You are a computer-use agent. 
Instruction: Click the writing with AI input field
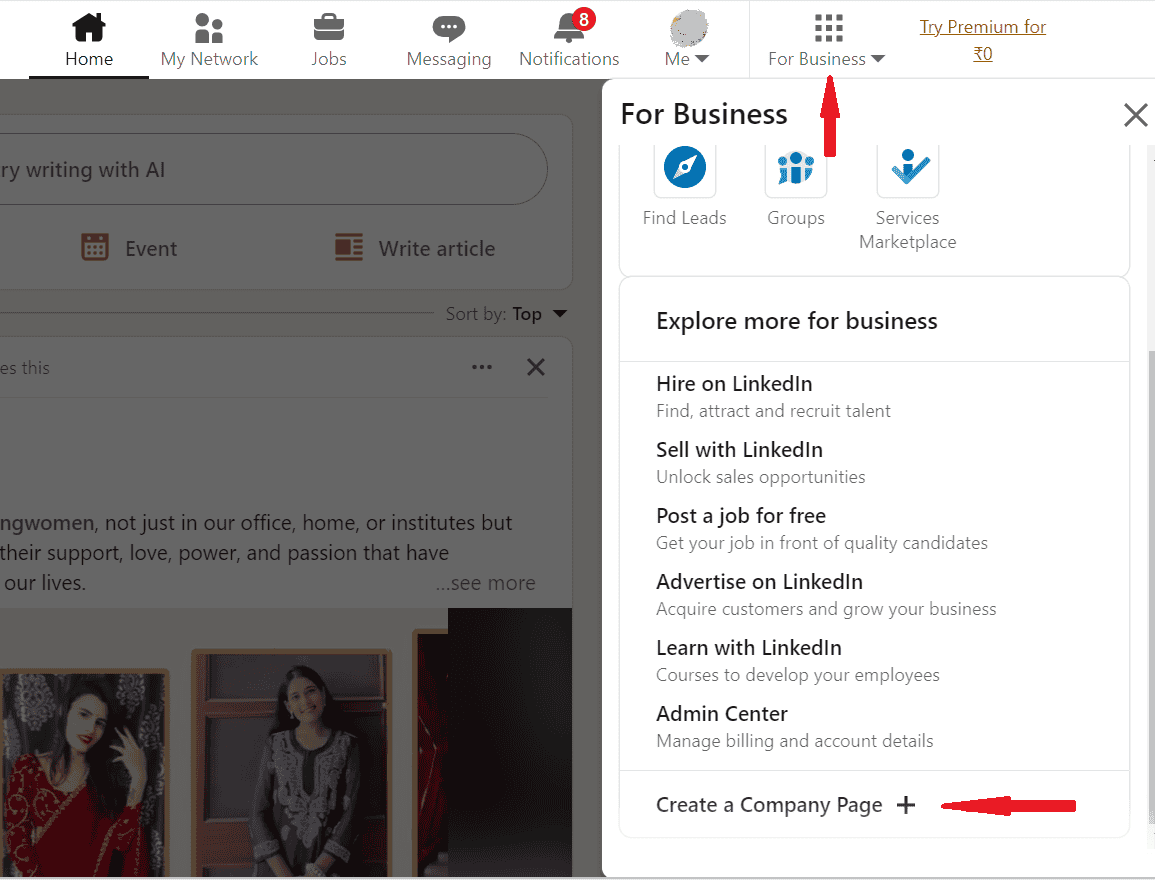coord(273,169)
